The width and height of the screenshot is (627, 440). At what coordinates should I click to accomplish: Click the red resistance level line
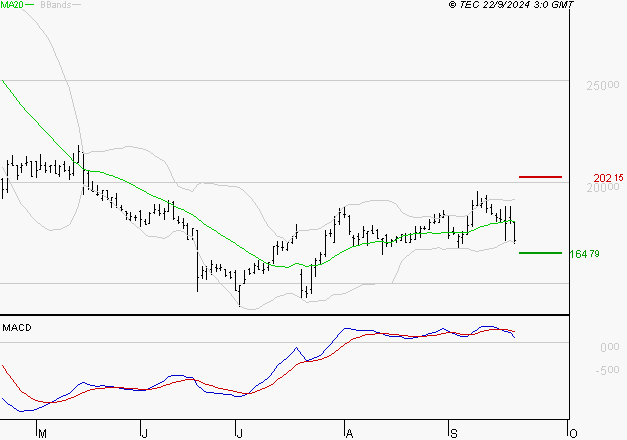coord(540,177)
